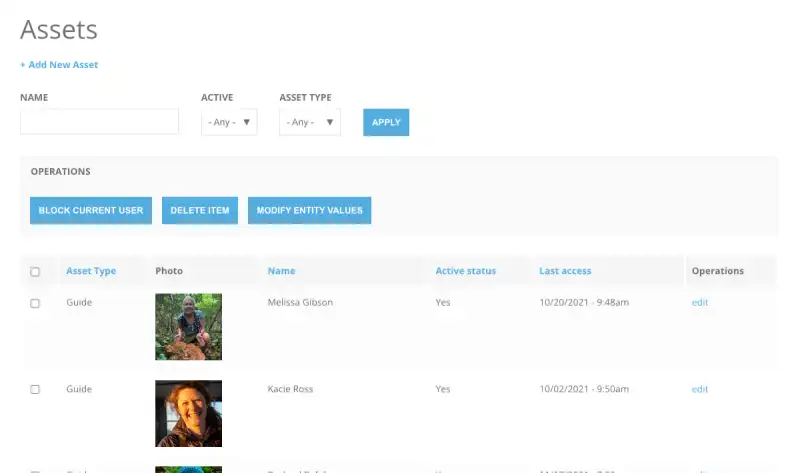The width and height of the screenshot is (800, 473).
Task: Click the Block Current User button
Action: [x=91, y=210]
